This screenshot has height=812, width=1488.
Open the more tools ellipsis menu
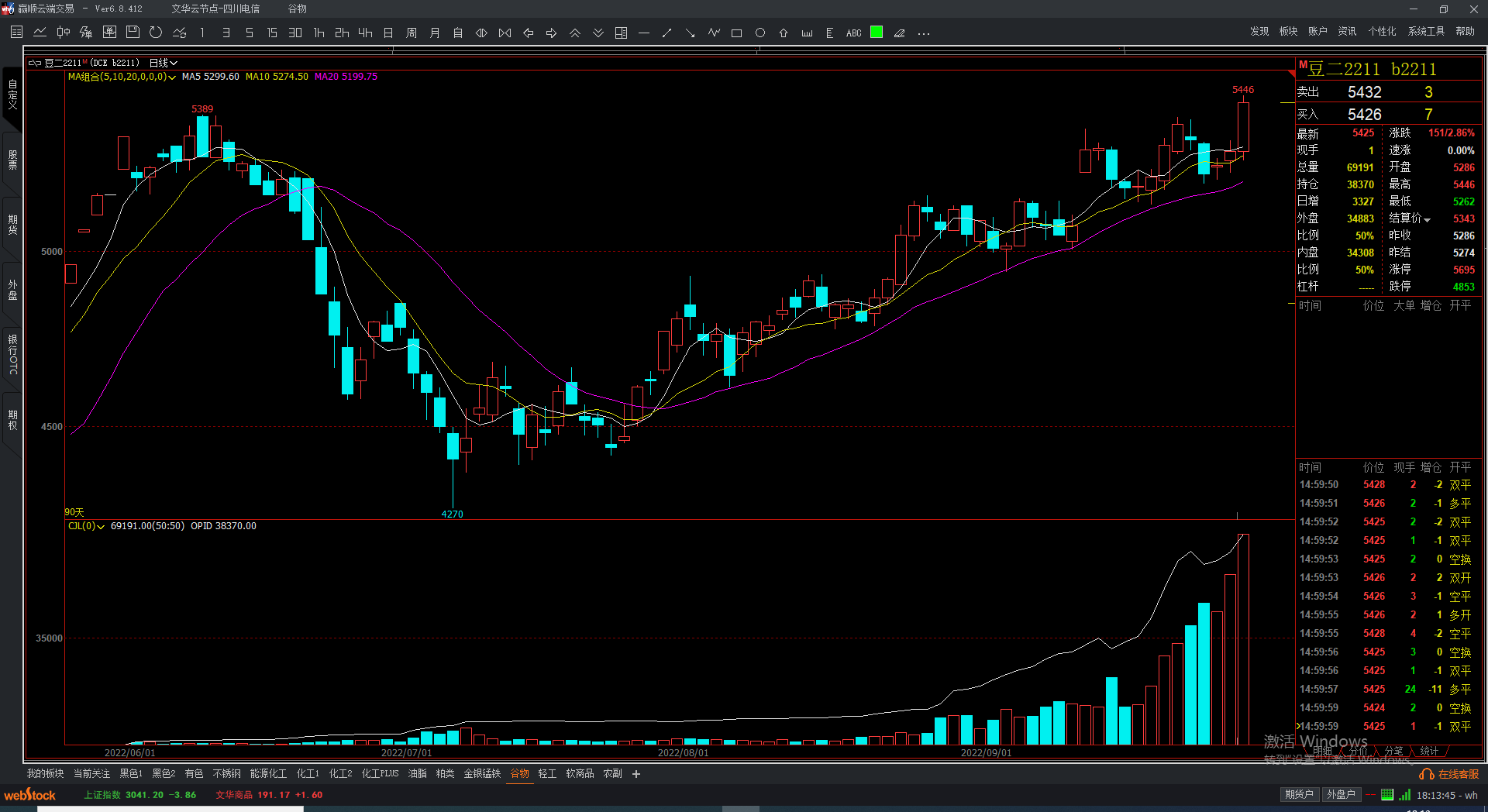coord(923,33)
